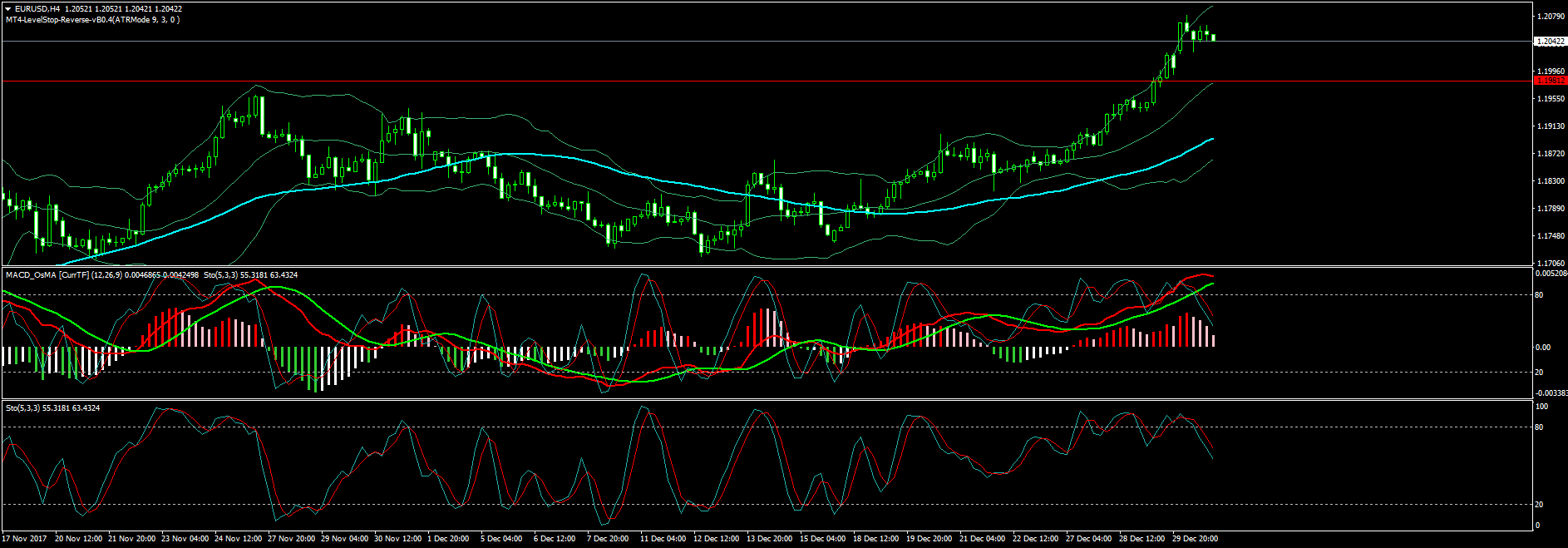Click the MACD_OsMA indicator label
The image size is (1568, 548).
pyautogui.click(x=31, y=274)
